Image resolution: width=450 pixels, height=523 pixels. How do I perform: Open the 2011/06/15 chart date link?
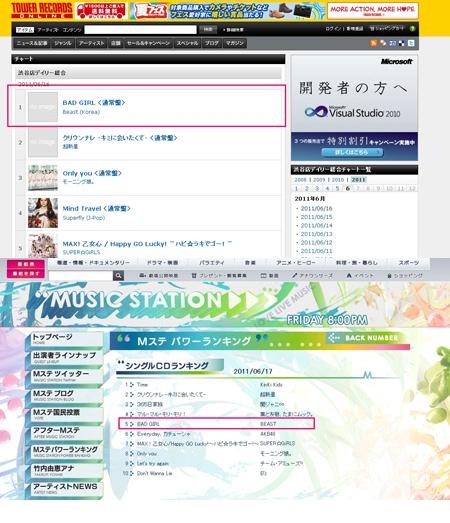click(316, 217)
